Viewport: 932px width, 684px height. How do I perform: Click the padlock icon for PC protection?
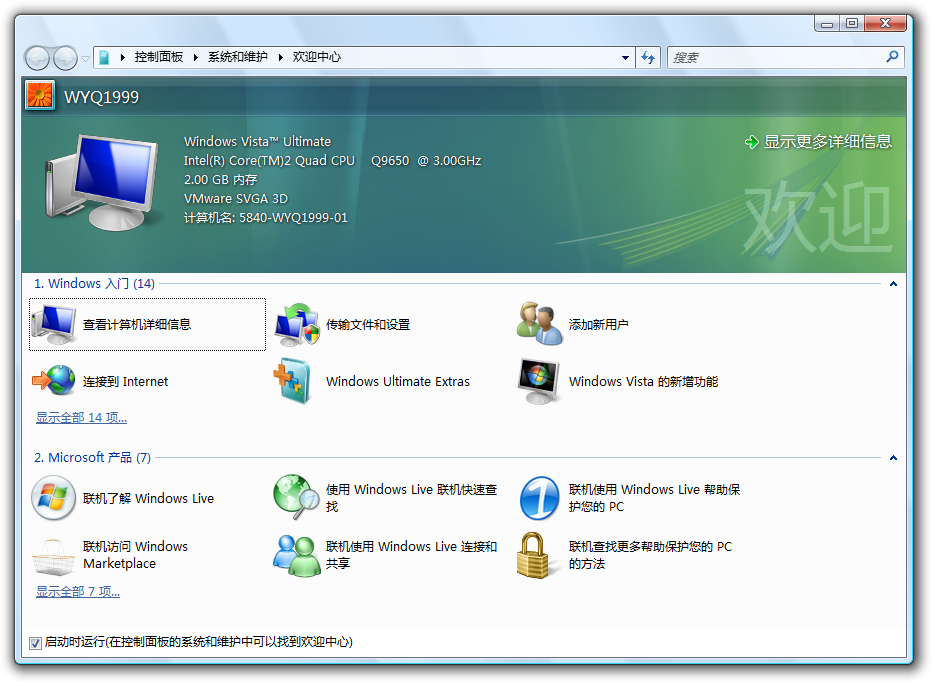pyautogui.click(x=540, y=555)
